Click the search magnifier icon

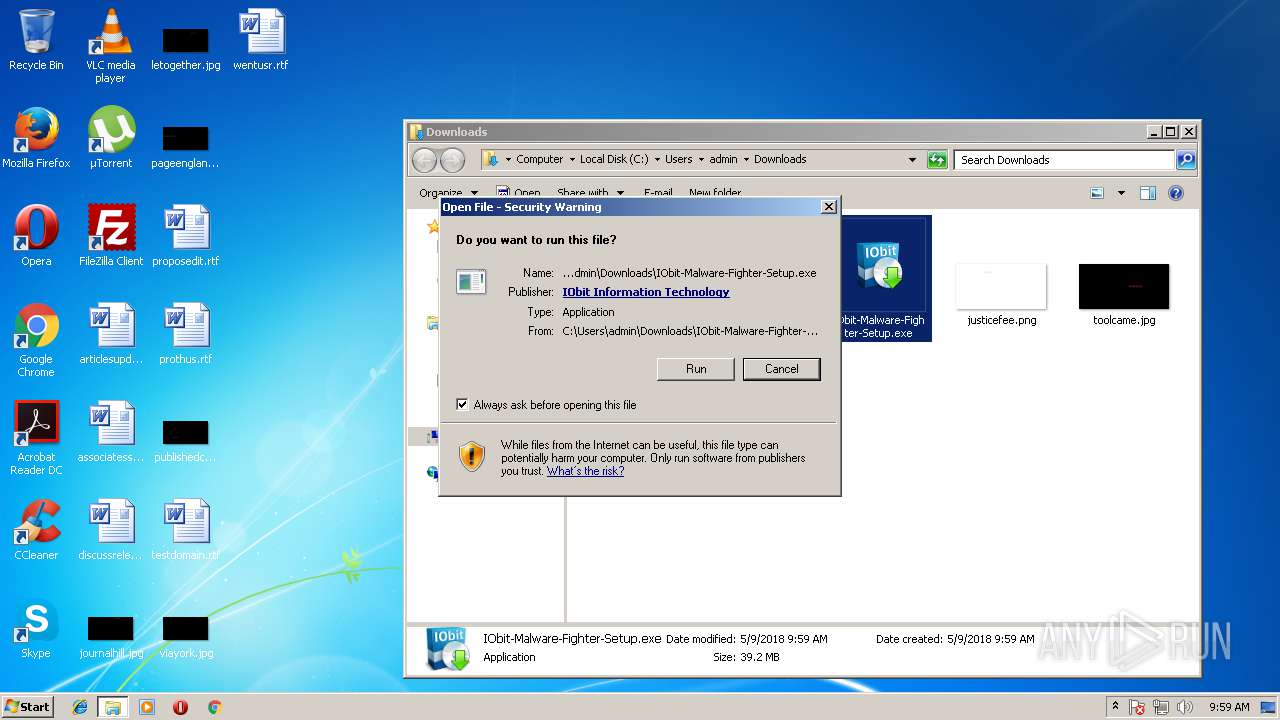coord(1185,160)
